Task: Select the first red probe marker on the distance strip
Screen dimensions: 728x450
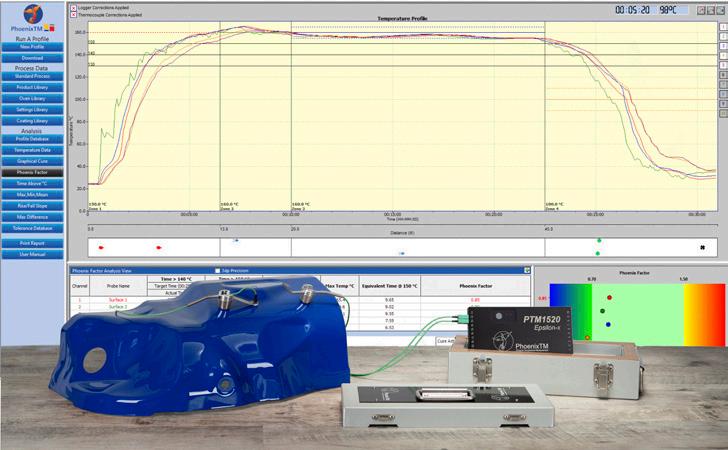Action: (101, 248)
